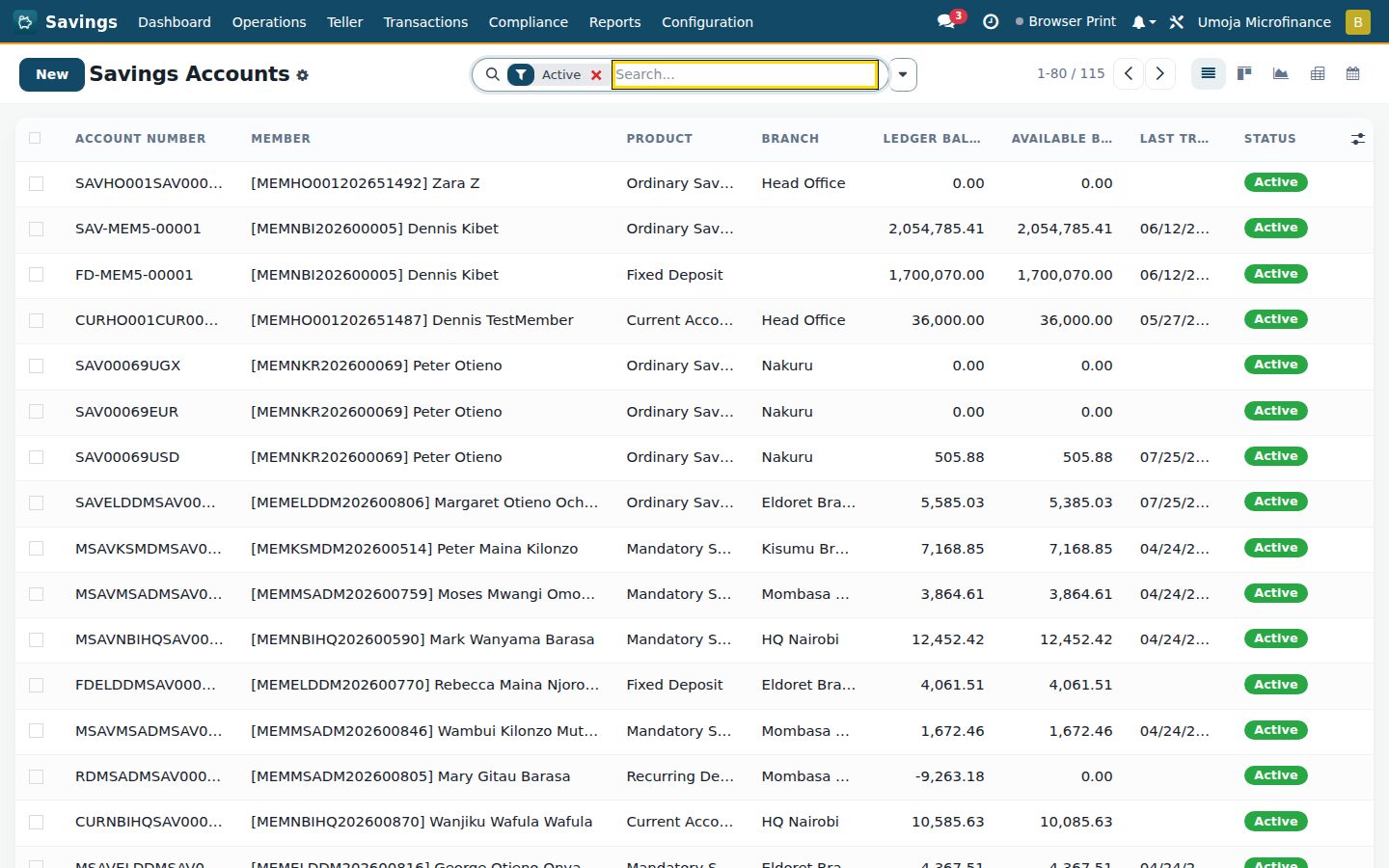Select checkbox for Zara Z row
This screenshot has width=1389, height=868.
pyautogui.click(x=36, y=183)
